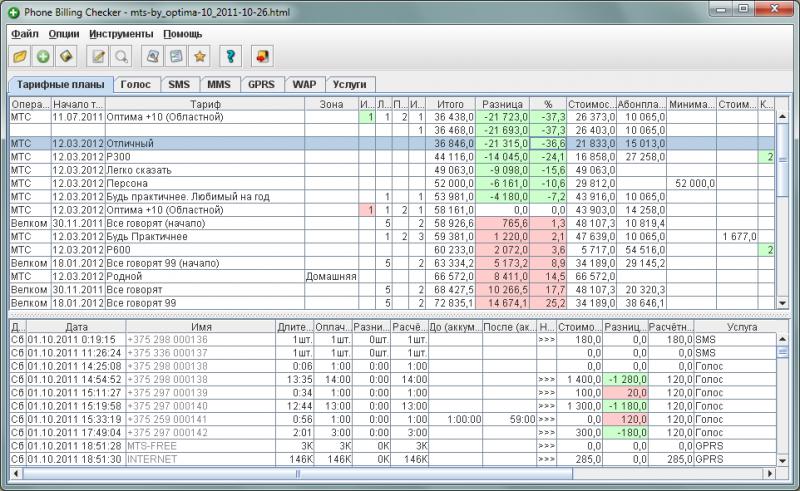The height and width of the screenshot is (491, 800).
Task: Select the Отличный tariff row
Action: pos(392,143)
